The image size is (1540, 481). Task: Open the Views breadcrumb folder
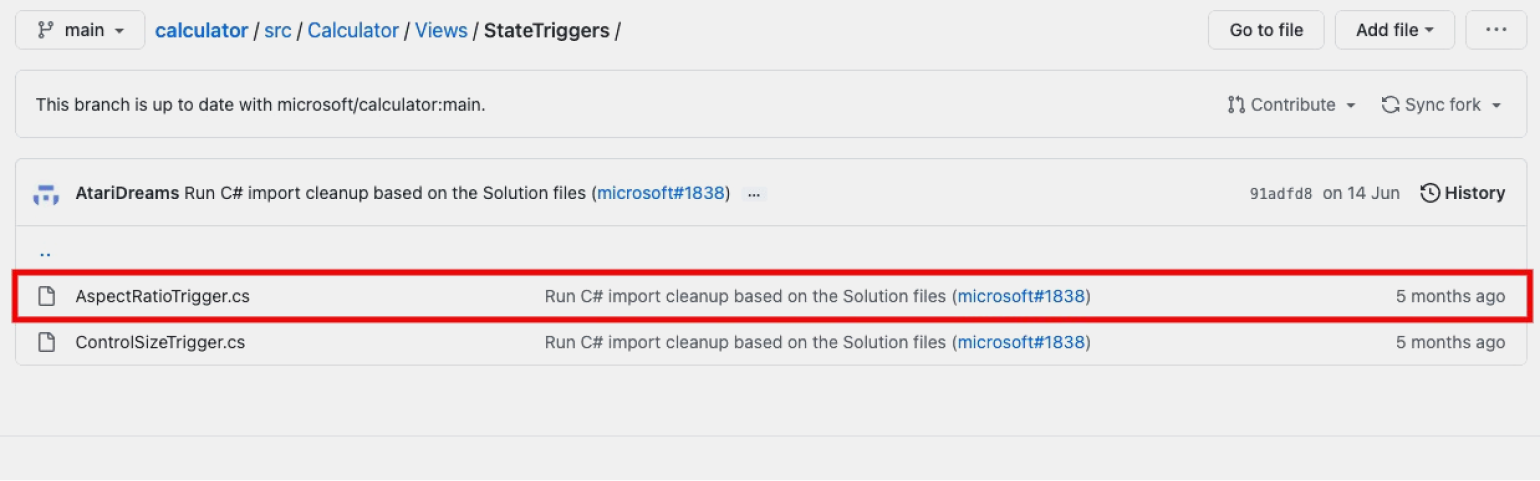pos(441,30)
